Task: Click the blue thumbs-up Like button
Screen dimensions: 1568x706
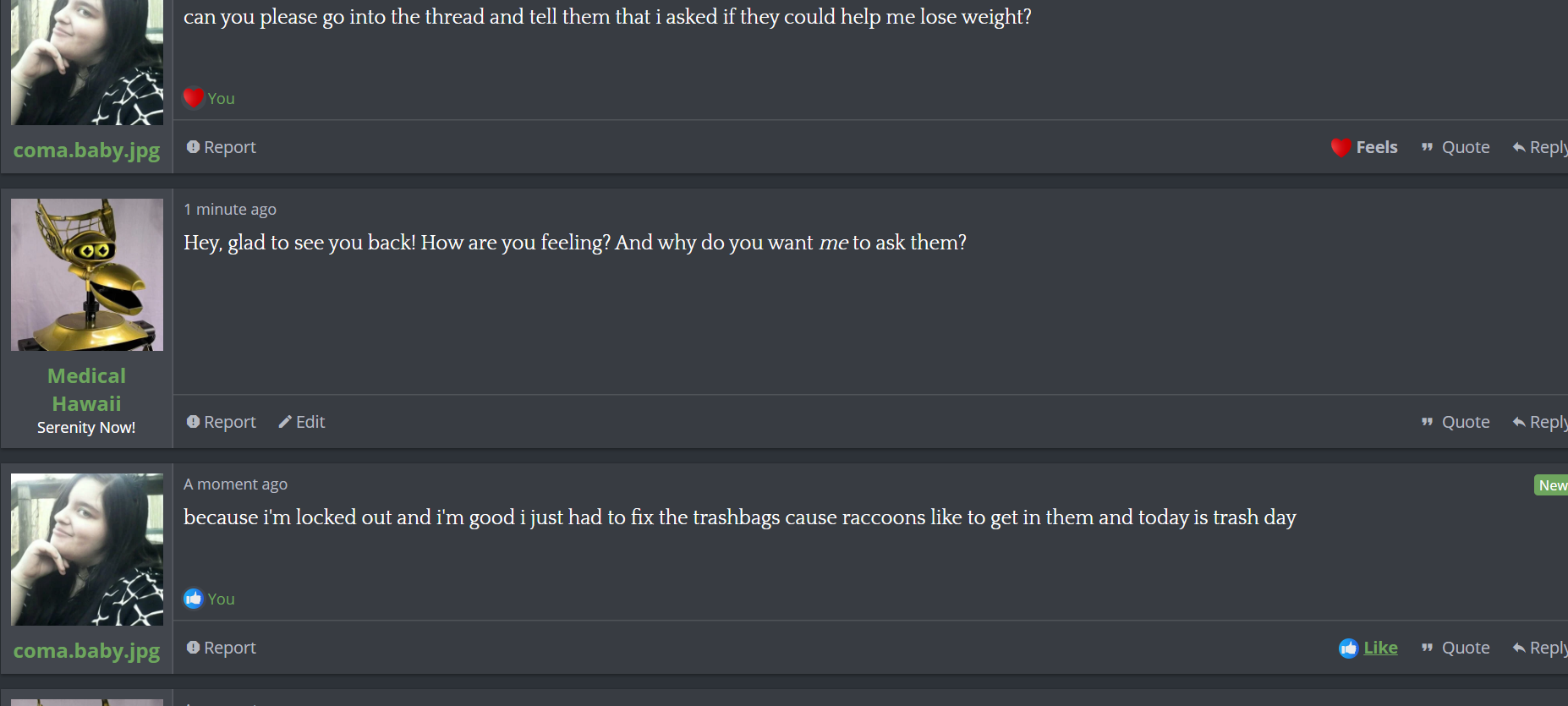Action: [x=1368, y=648]
